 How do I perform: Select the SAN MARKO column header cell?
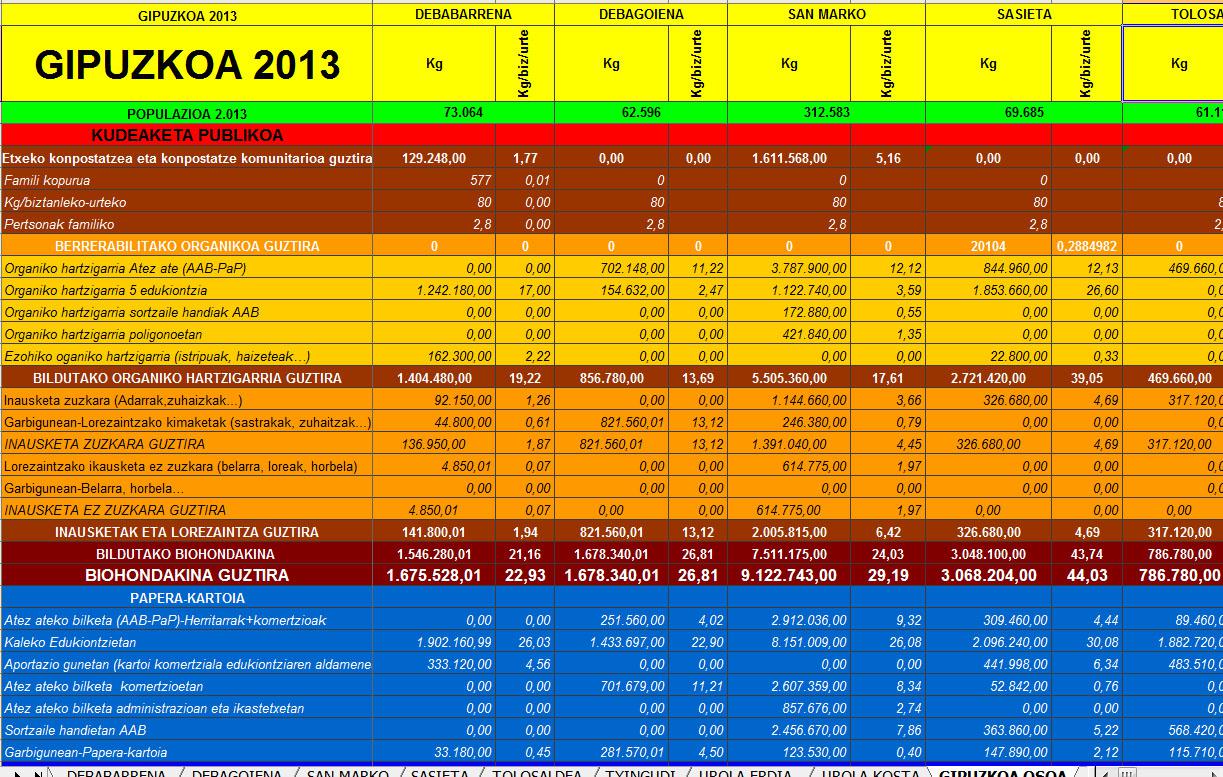826,15
